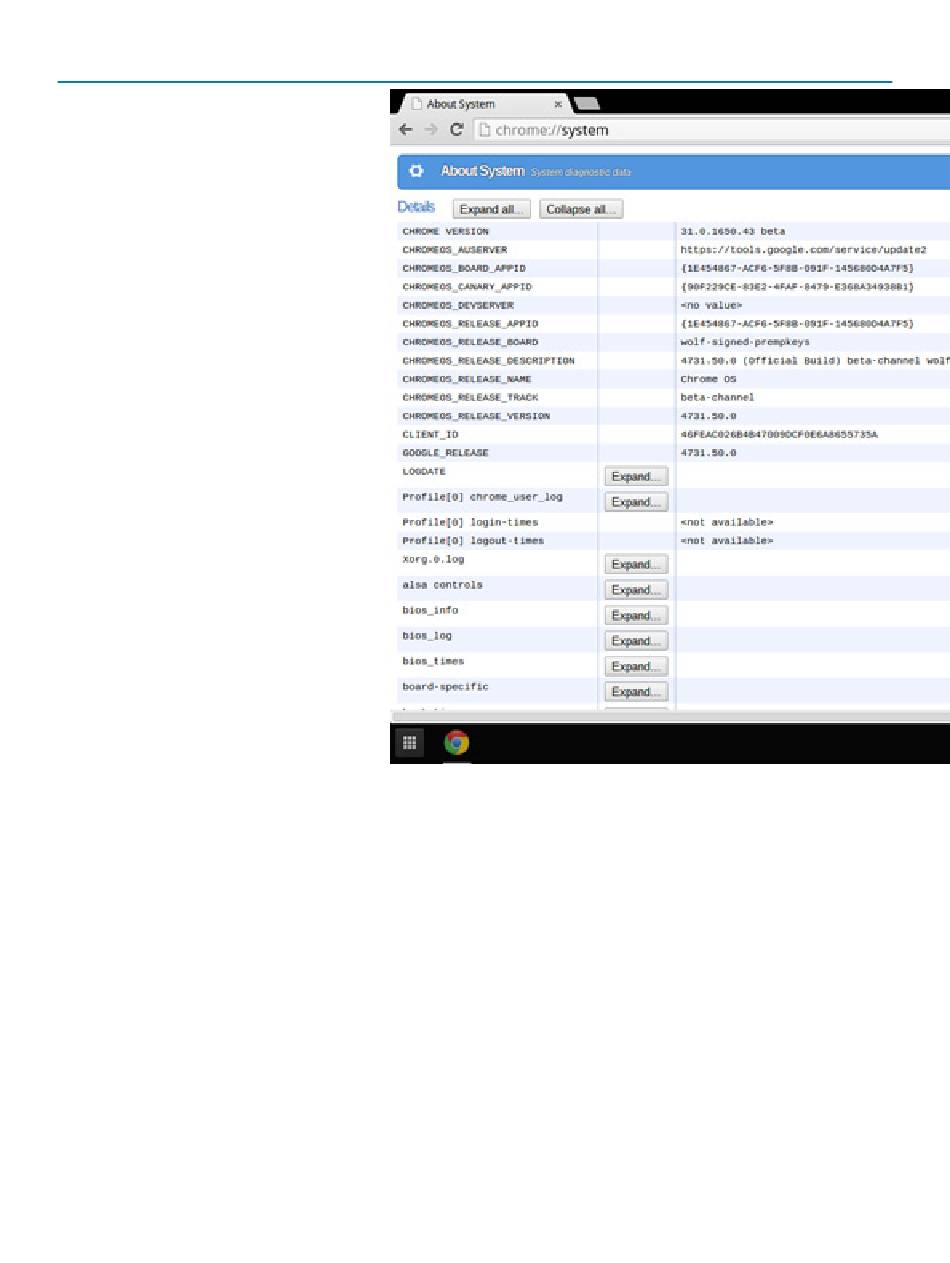Viewport: 950px width, 1263px height.
Task: Click the chrome://system address bar
Action: click(700, 130)
